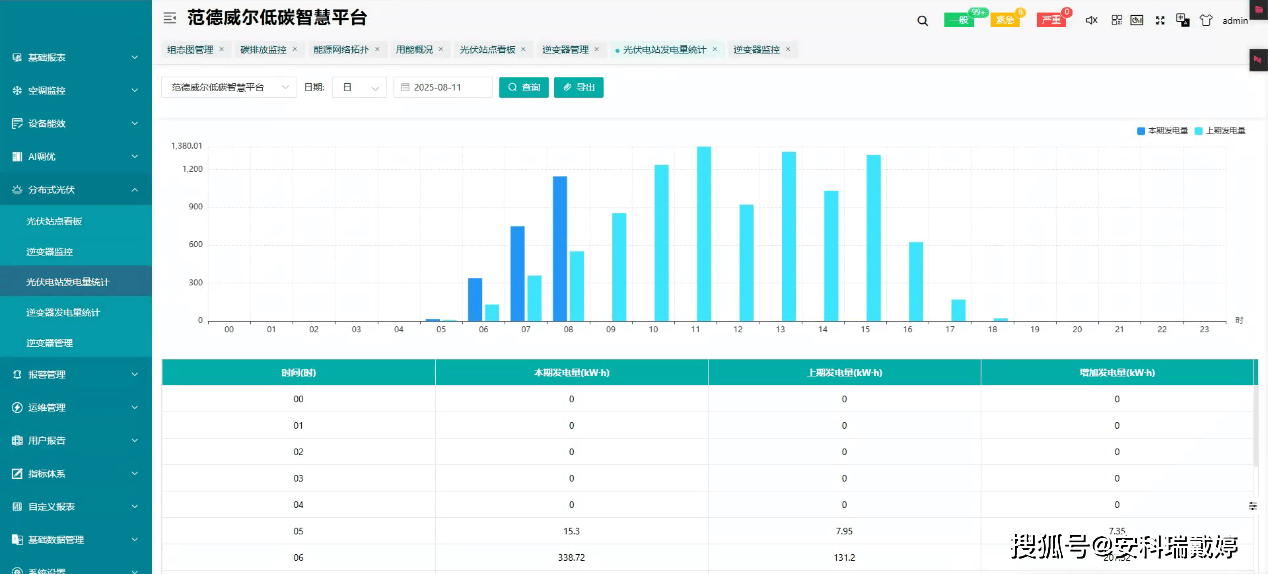The height and width of the screenshot is (574, 1268).
Task: Close the 碳排放监控 tab
Action: click(294, 49)
